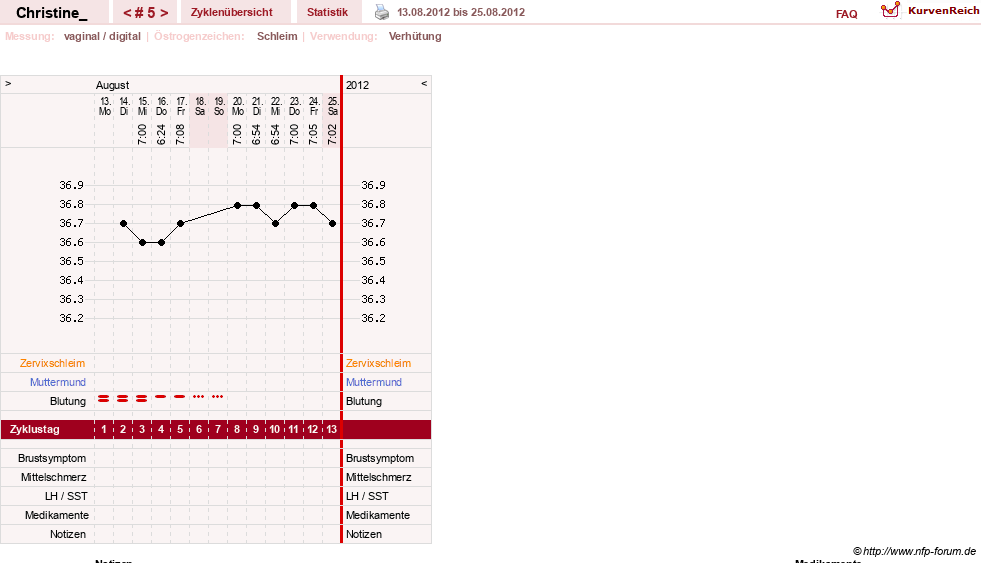Click the KurvenReich text link
The height and width of the screenshot is (563, 981).
[x=943, y=11]
